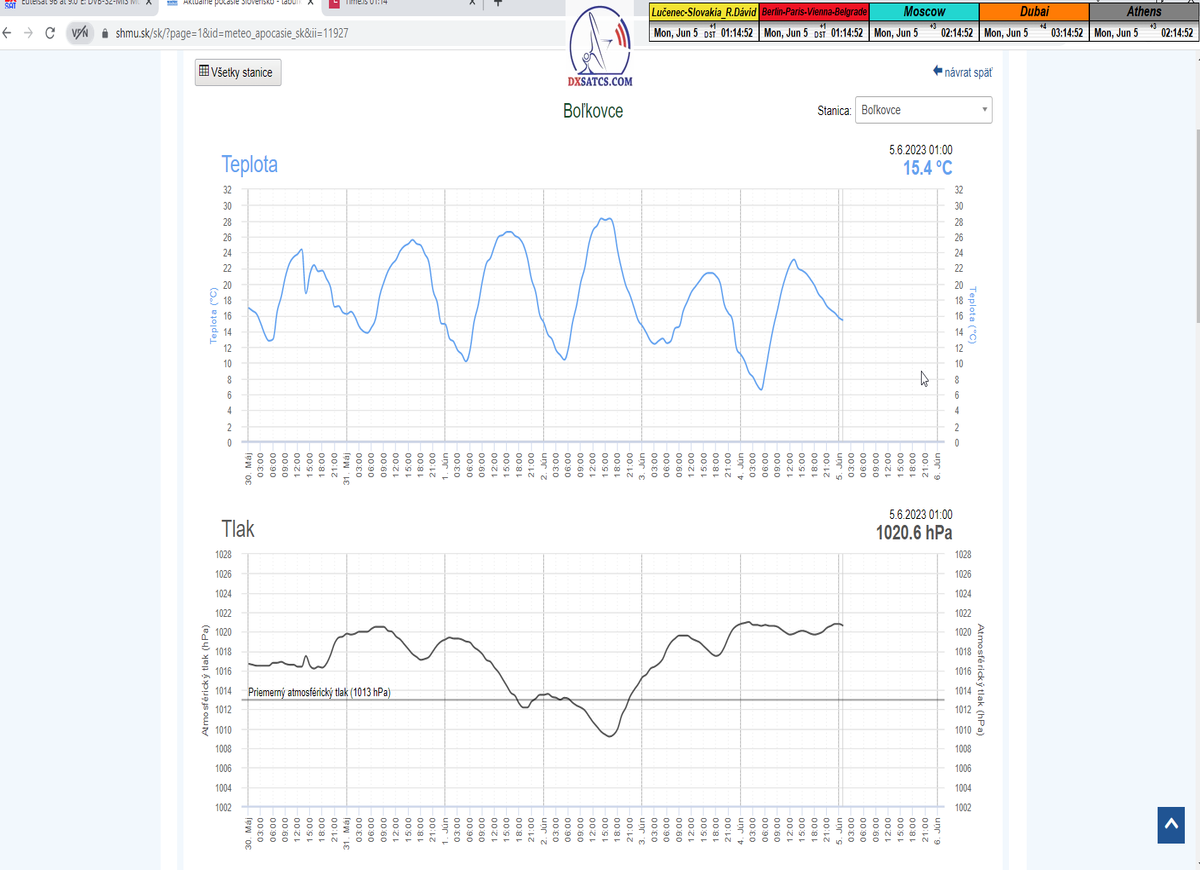Click the Všetky stanice button
The width and height of the screenshot is (1200, 870).
(238, 73)
